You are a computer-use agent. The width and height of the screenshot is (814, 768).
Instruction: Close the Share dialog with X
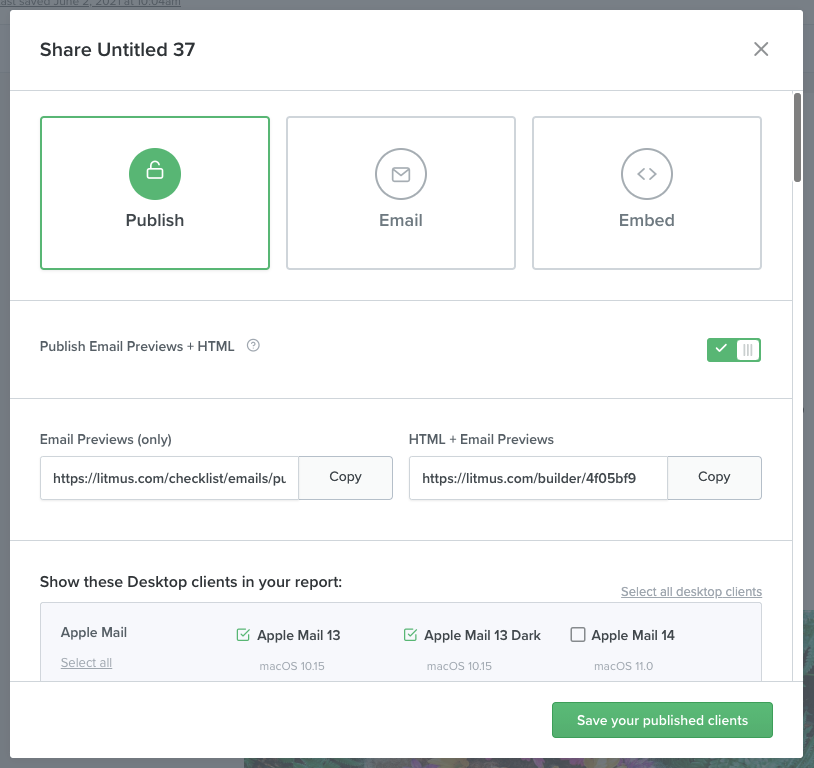pyautogui.click(x=761, y=49)
